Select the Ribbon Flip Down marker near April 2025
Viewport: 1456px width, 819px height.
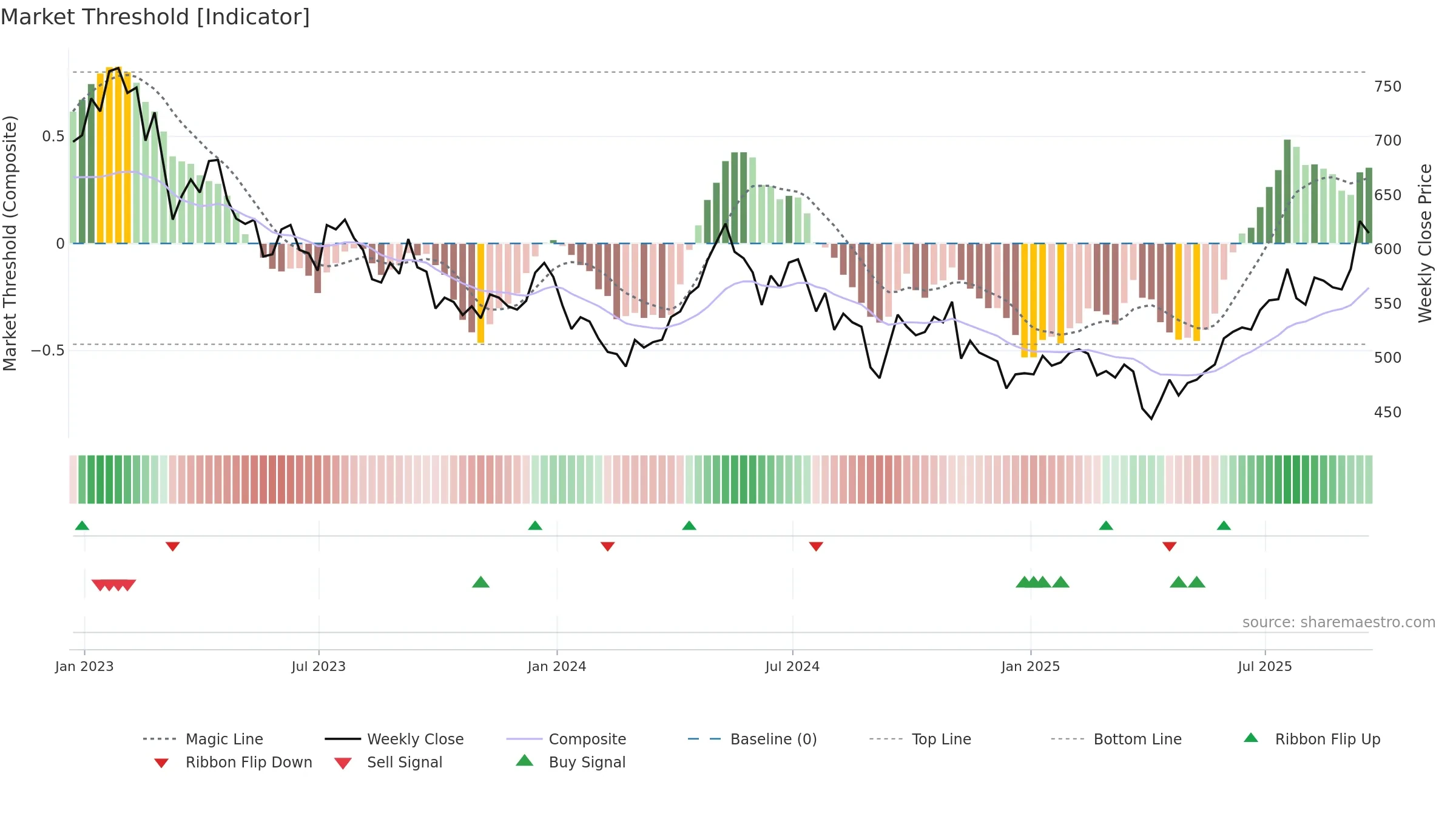[x=1170, y=547]
